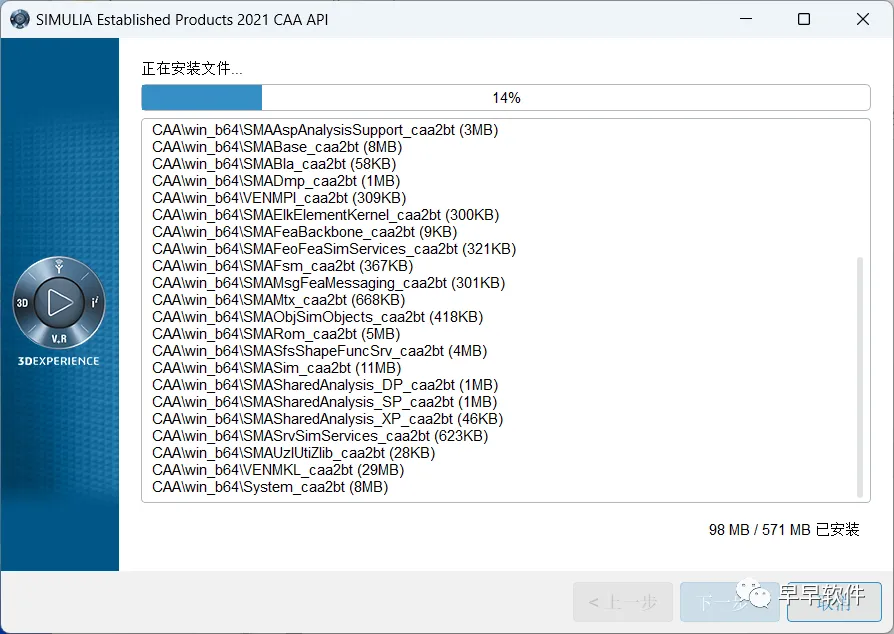
Task: Click the cancel button at bottom right
Action: coord(834,602)
